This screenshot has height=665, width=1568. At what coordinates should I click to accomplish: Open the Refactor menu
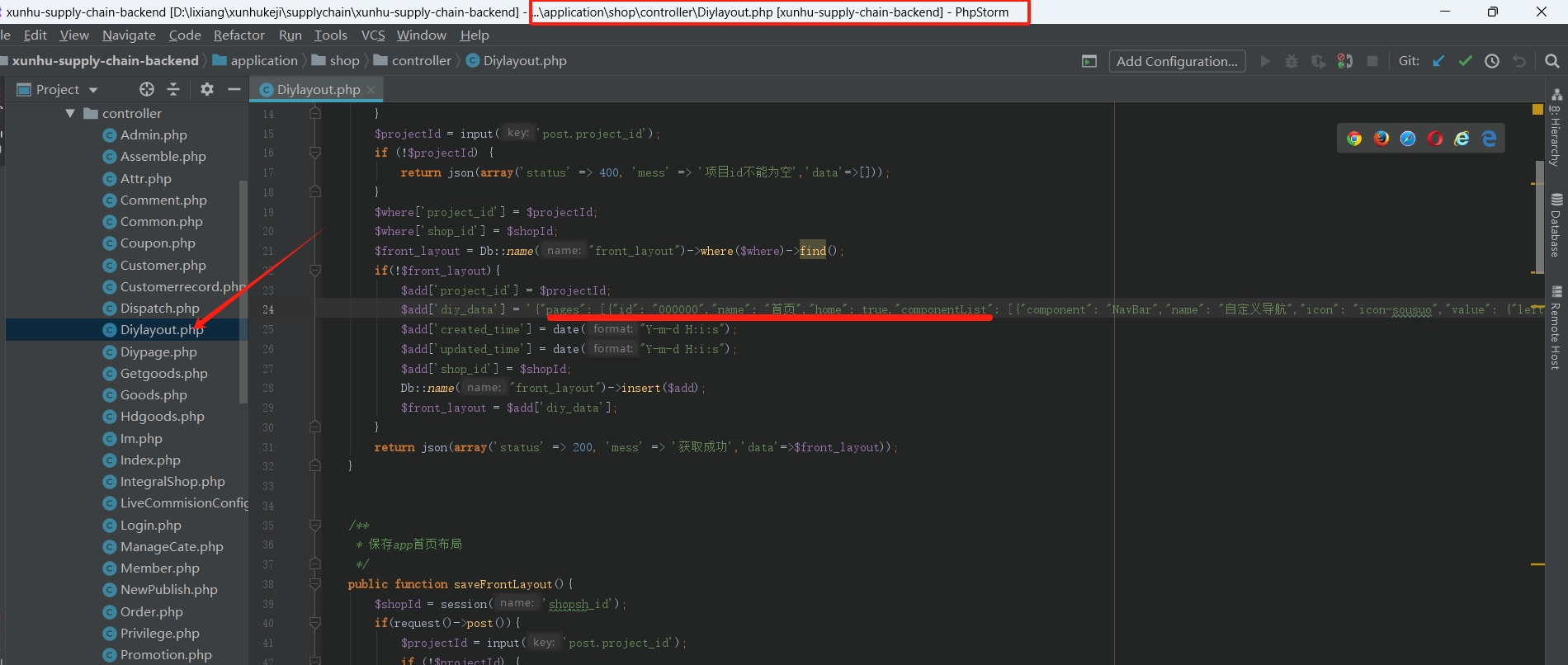click(239, 35)
